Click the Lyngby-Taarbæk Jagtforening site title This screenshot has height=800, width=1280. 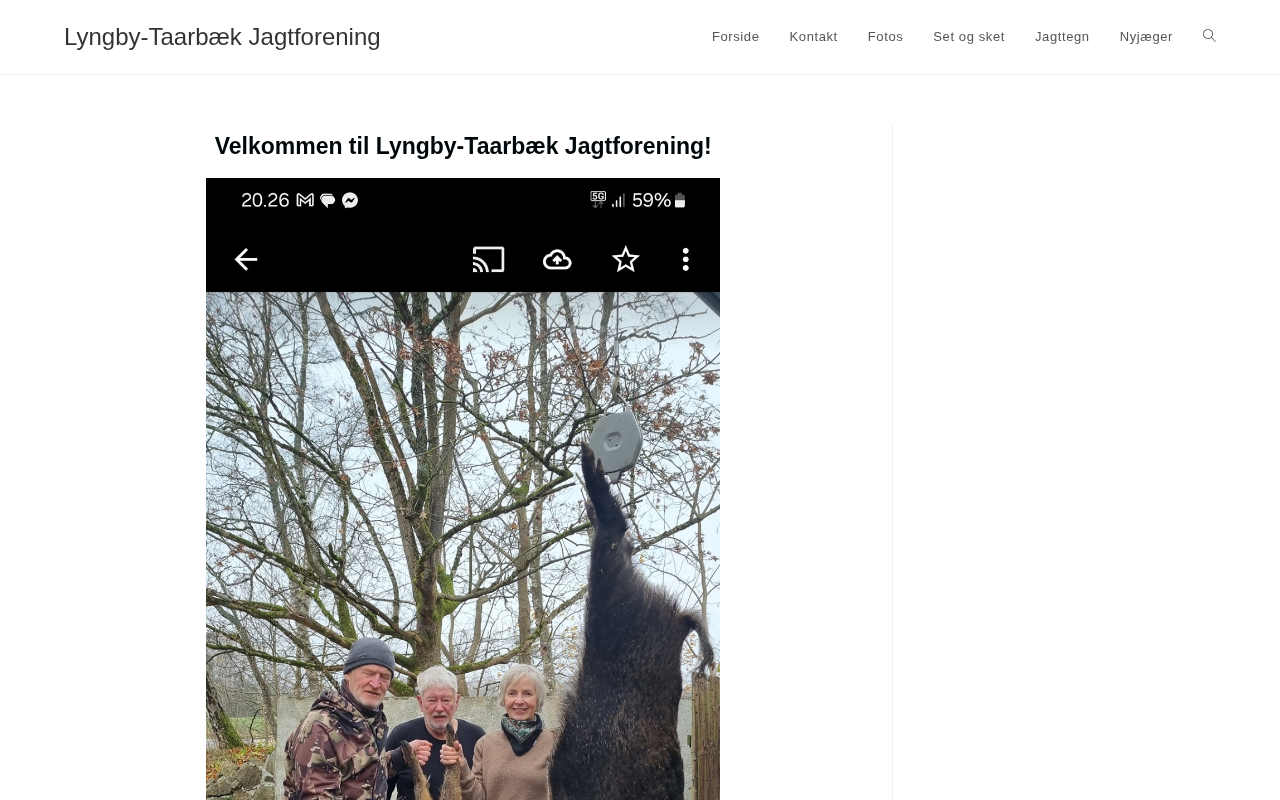pos(222,37)
